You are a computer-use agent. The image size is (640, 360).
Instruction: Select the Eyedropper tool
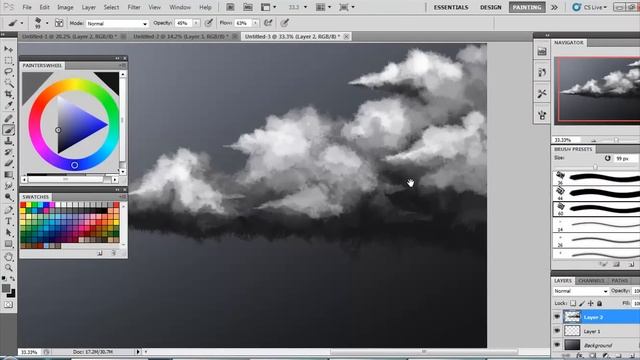pyautogui.click(x=8, y=106)
